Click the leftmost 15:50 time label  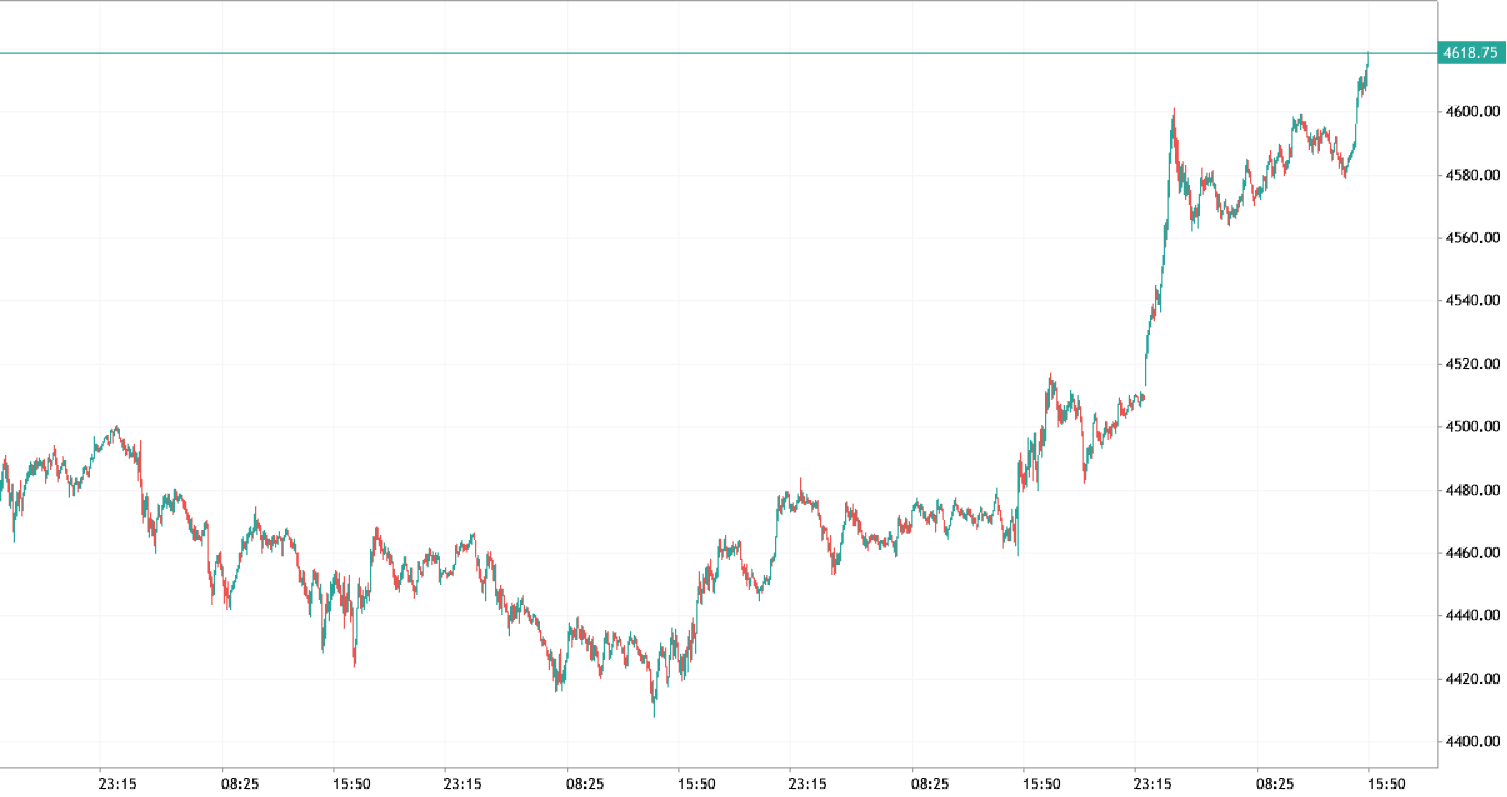[x=351, y=783]
